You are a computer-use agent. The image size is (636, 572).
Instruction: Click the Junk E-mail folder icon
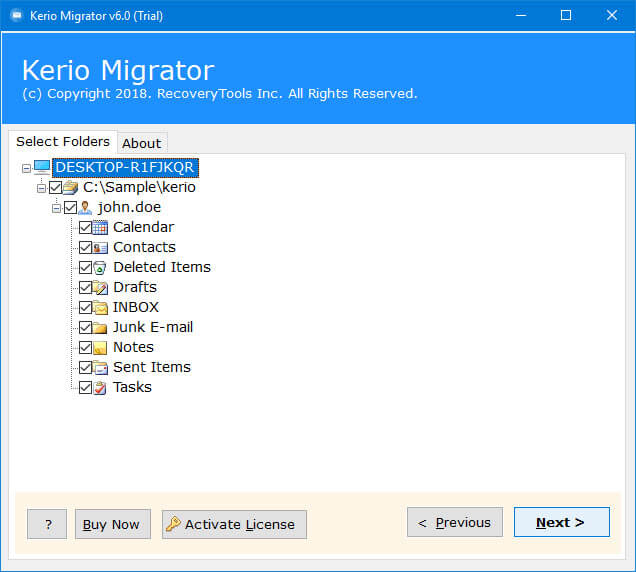tap(100, 327)
